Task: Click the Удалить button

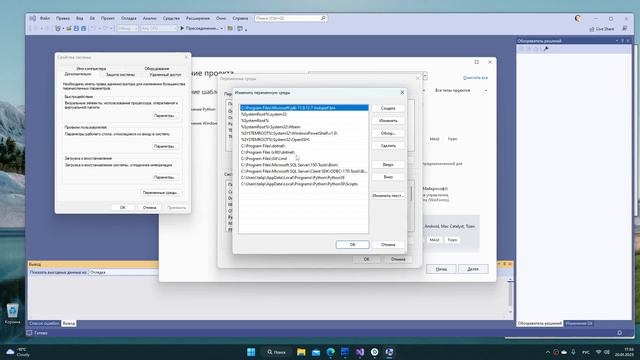Action: [388, 146]
